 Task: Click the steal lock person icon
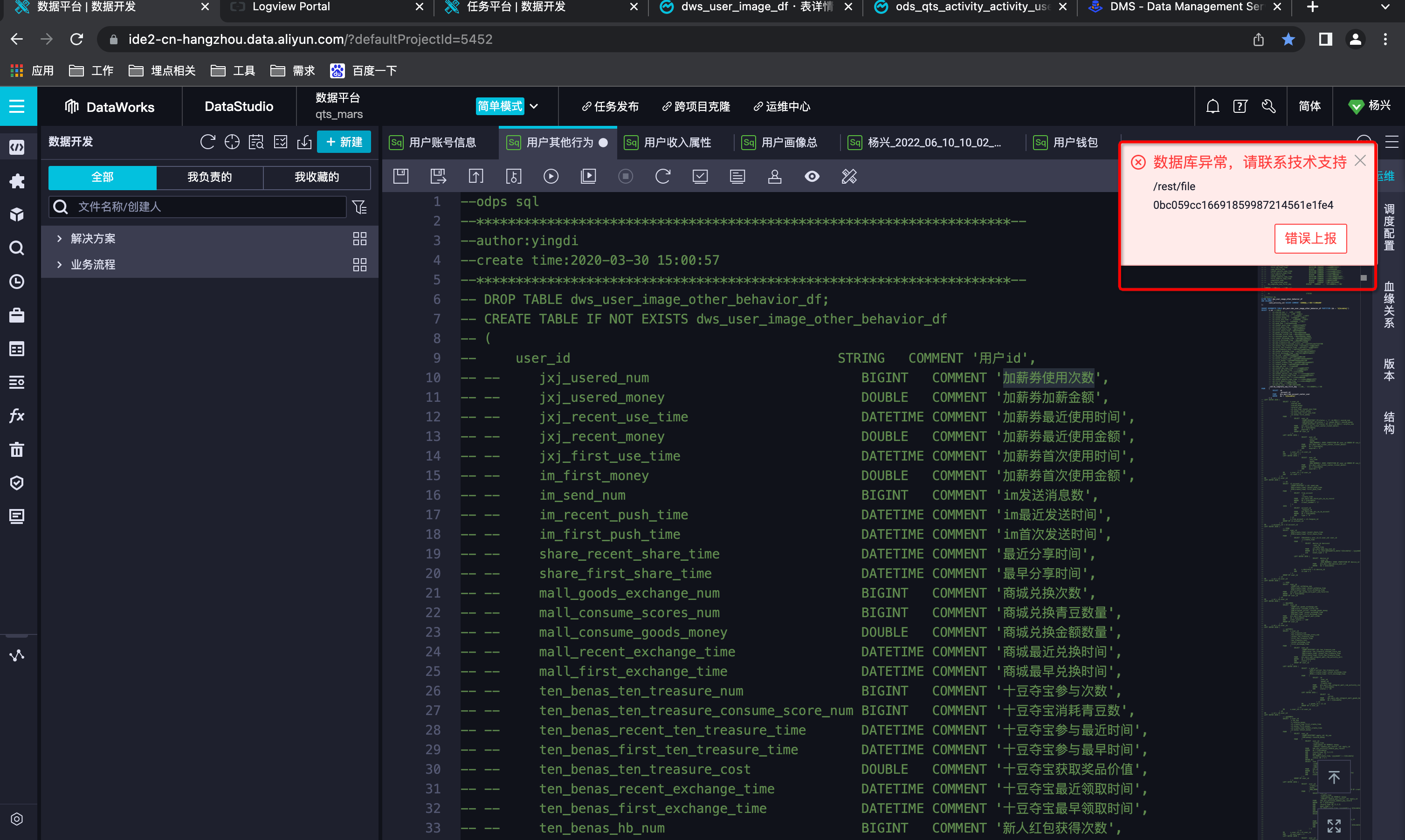[775, 177]
